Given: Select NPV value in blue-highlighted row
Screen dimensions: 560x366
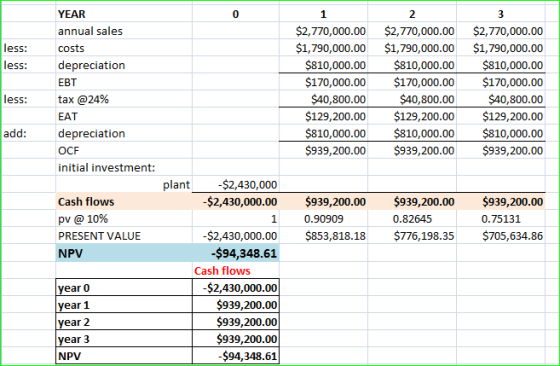Looking at the screenshot, I should (235, 253).
